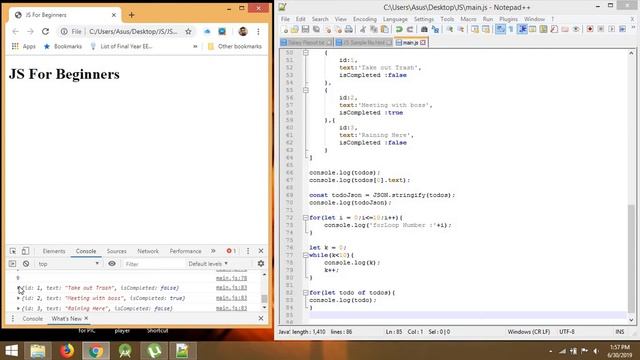Toggle Word Wrap in the Notepad++ toolbar
Viewport: 640px width, 360px height.
pos(500,29)
